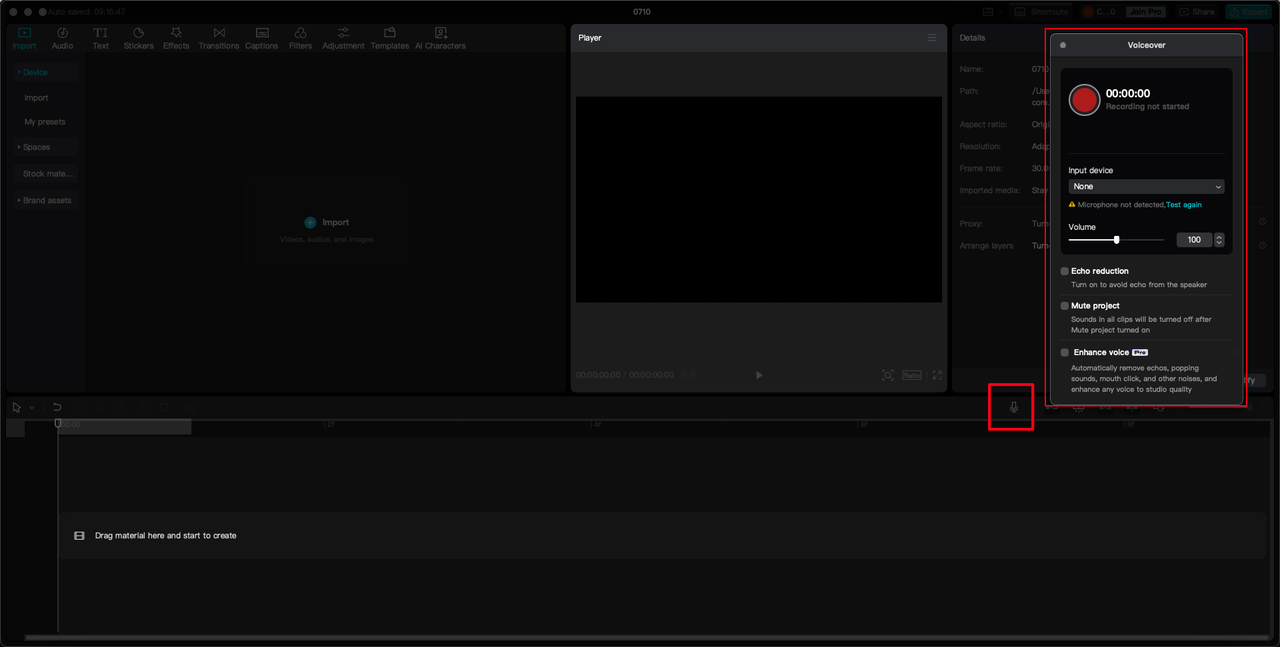Image resolution: width=1280 pixels, height=647 pixels.
Task: Open the Adjustment tab
Action: (343, 39)
